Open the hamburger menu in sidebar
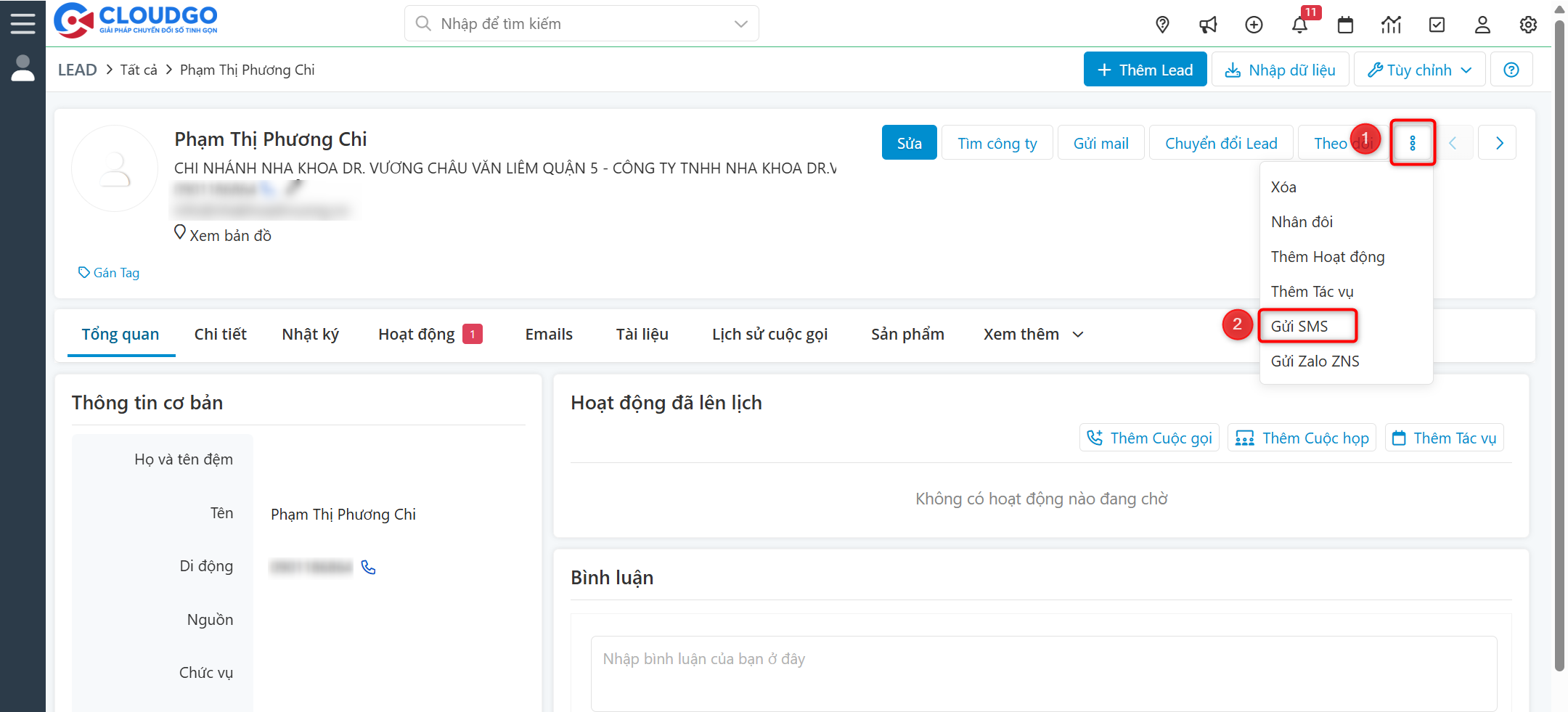This screenshot has width=1568, height=712. click(x=23, y=23)
